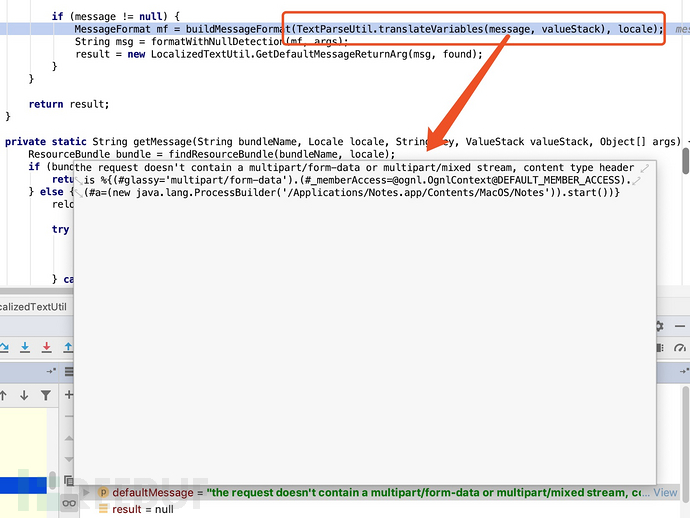
Task: Select the result = null variable
Action: point(143,509)
